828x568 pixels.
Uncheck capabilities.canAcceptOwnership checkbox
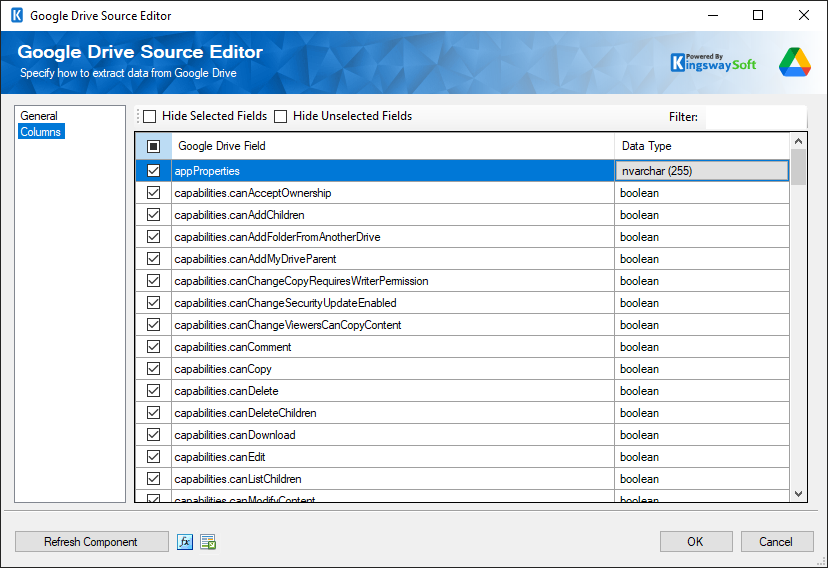(154, 193)
